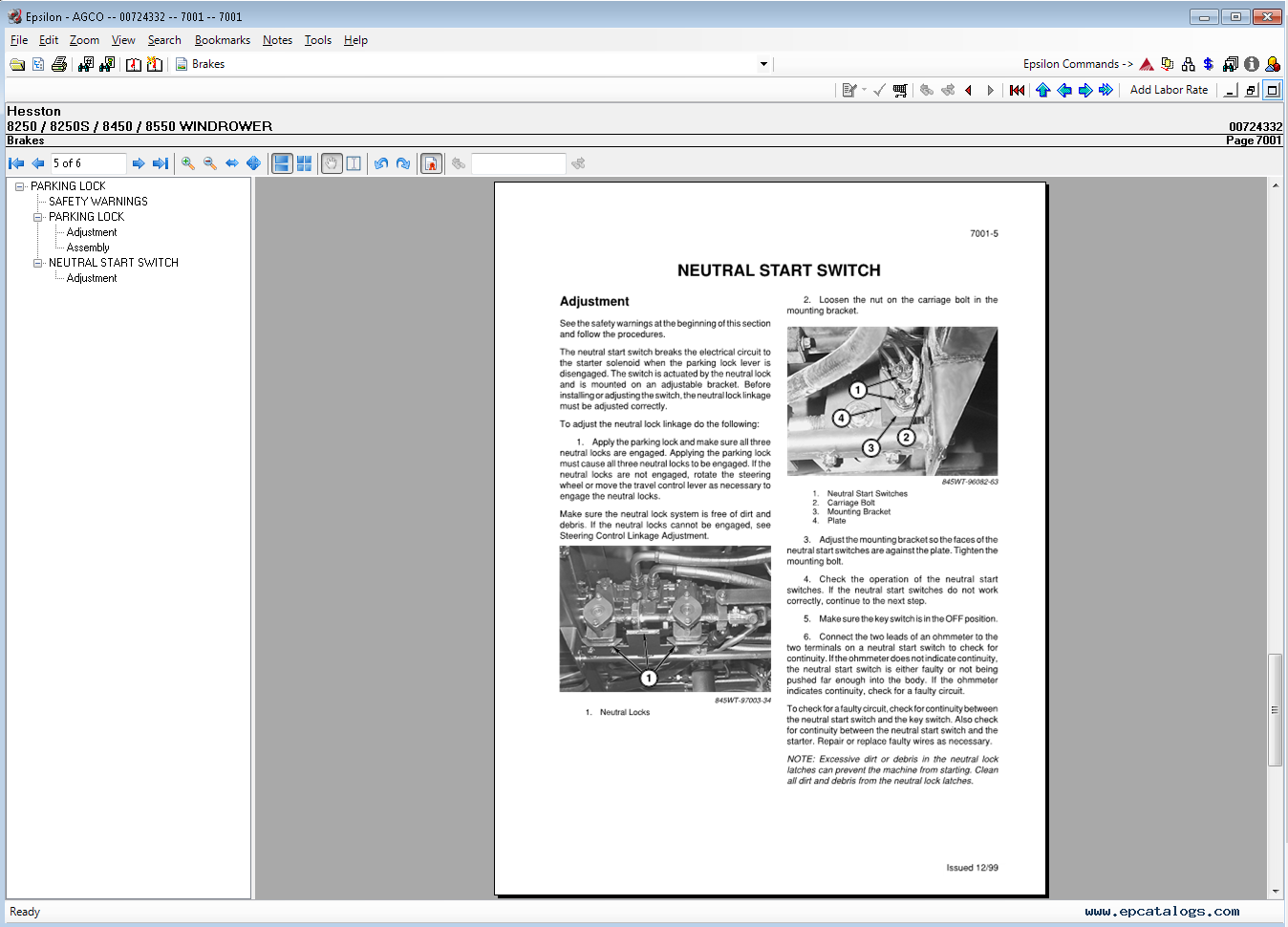Image resolution: width=1288 pixels, height=927 pixels.
Task: Open the Tools menu
Action: tap(317, 40)
